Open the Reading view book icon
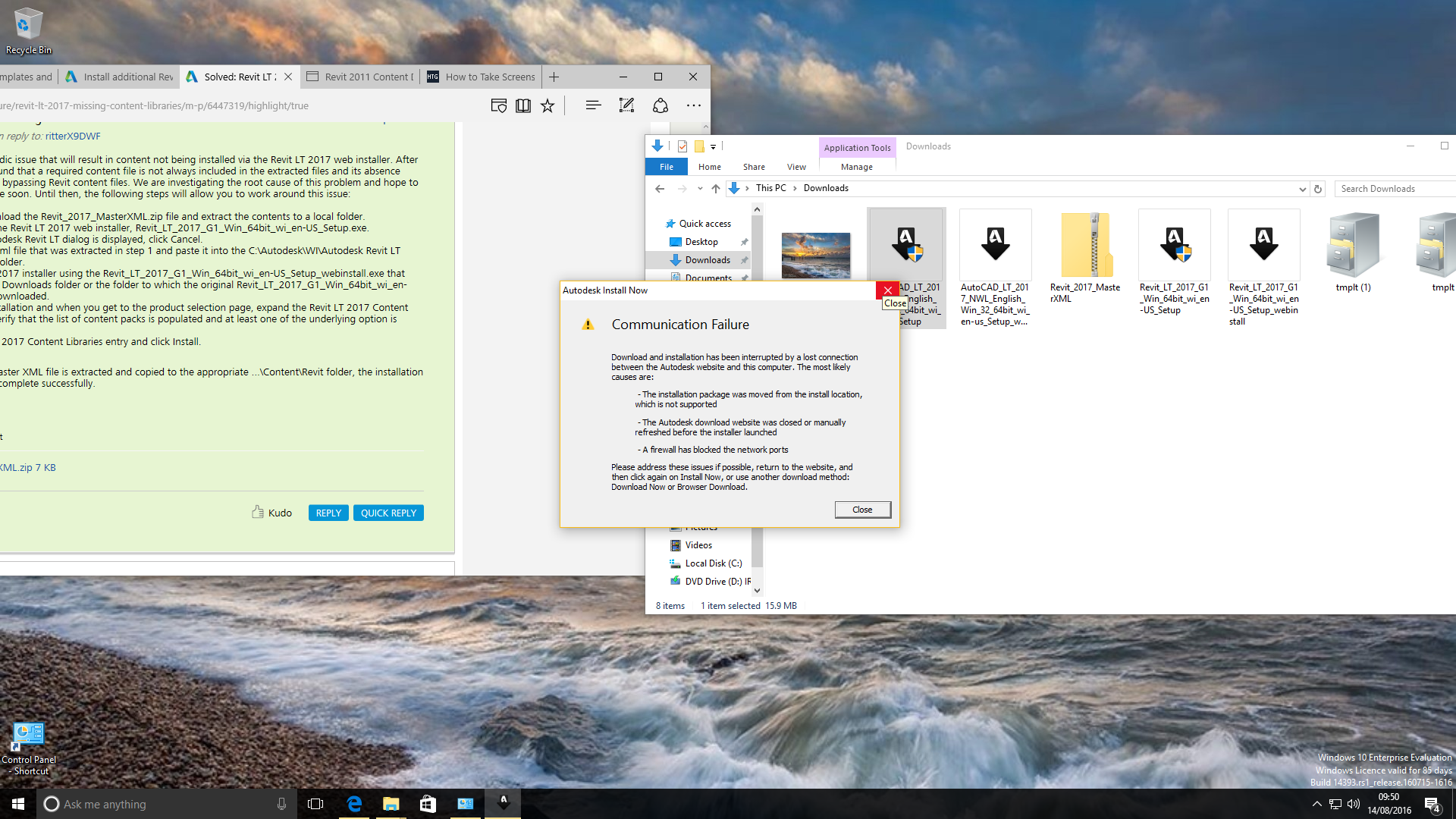 523,105
